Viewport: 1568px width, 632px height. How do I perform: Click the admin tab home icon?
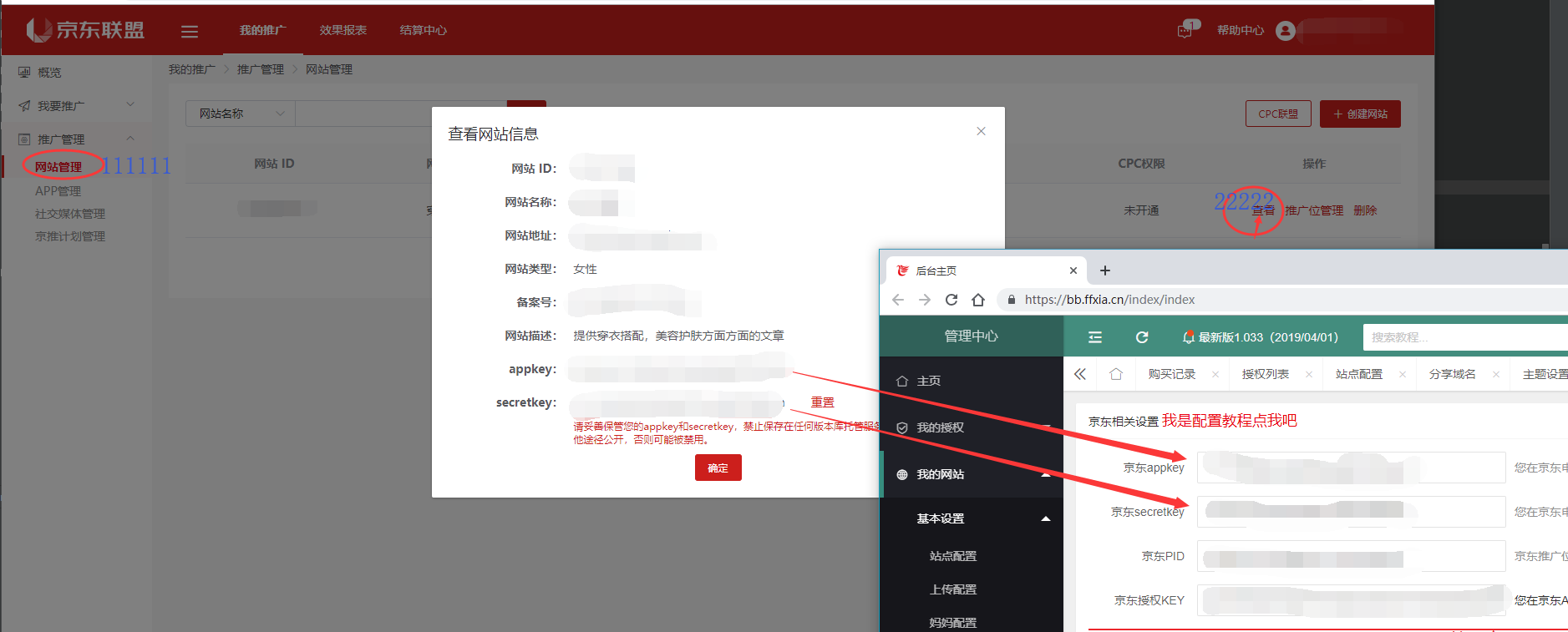click(x=1116, y=374)
